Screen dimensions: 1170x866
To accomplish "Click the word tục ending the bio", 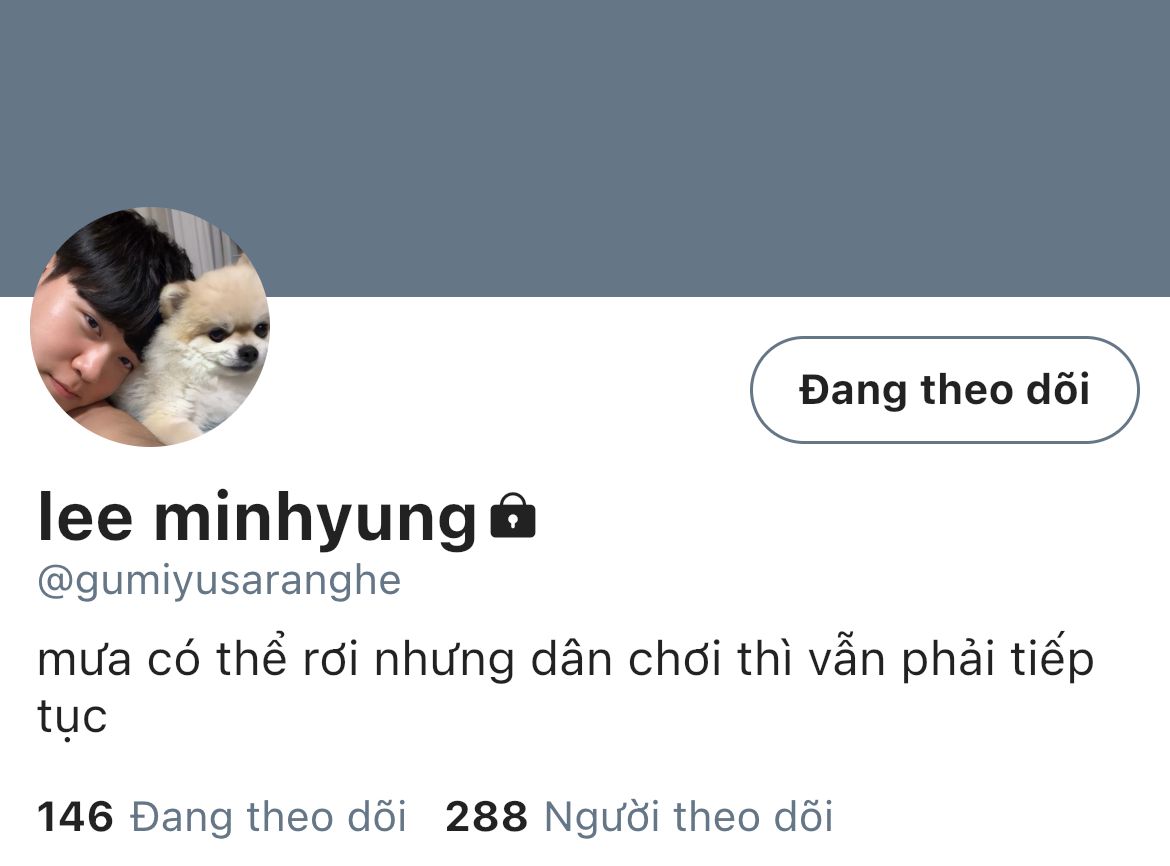I will (72, 718).
